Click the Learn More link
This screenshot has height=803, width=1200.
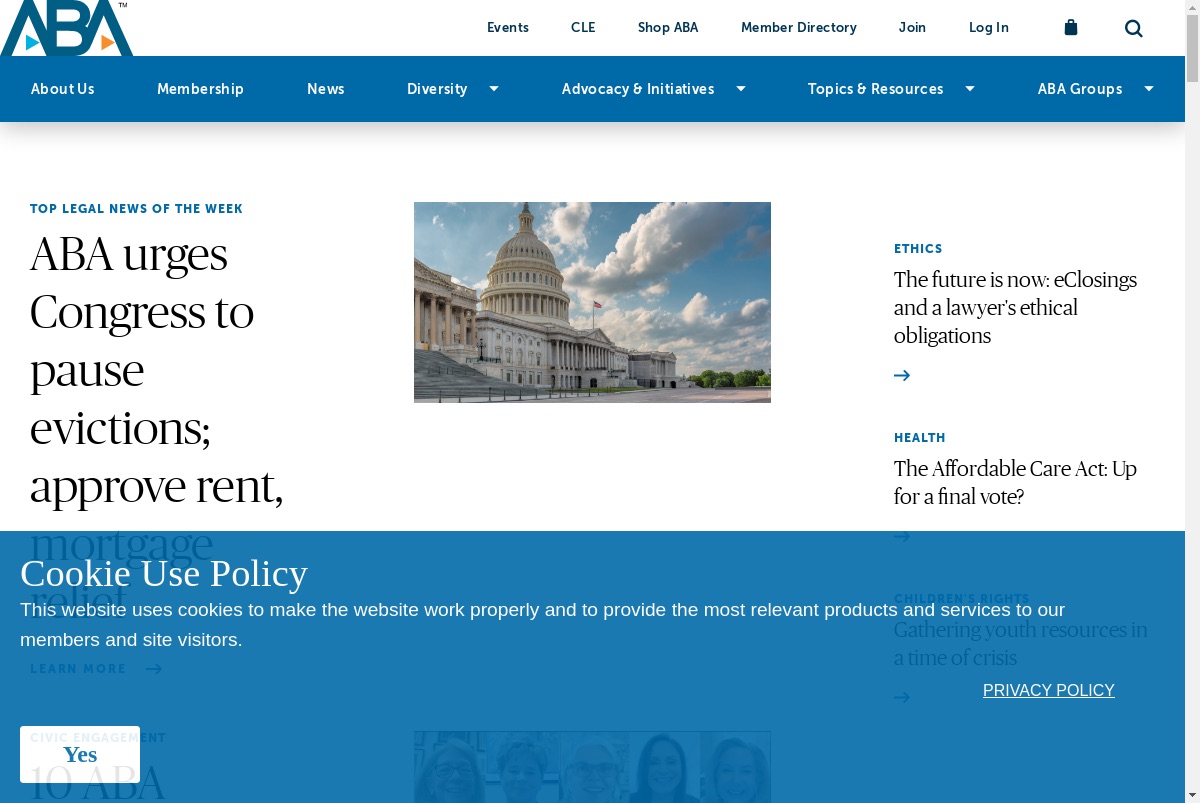[78, 669]
